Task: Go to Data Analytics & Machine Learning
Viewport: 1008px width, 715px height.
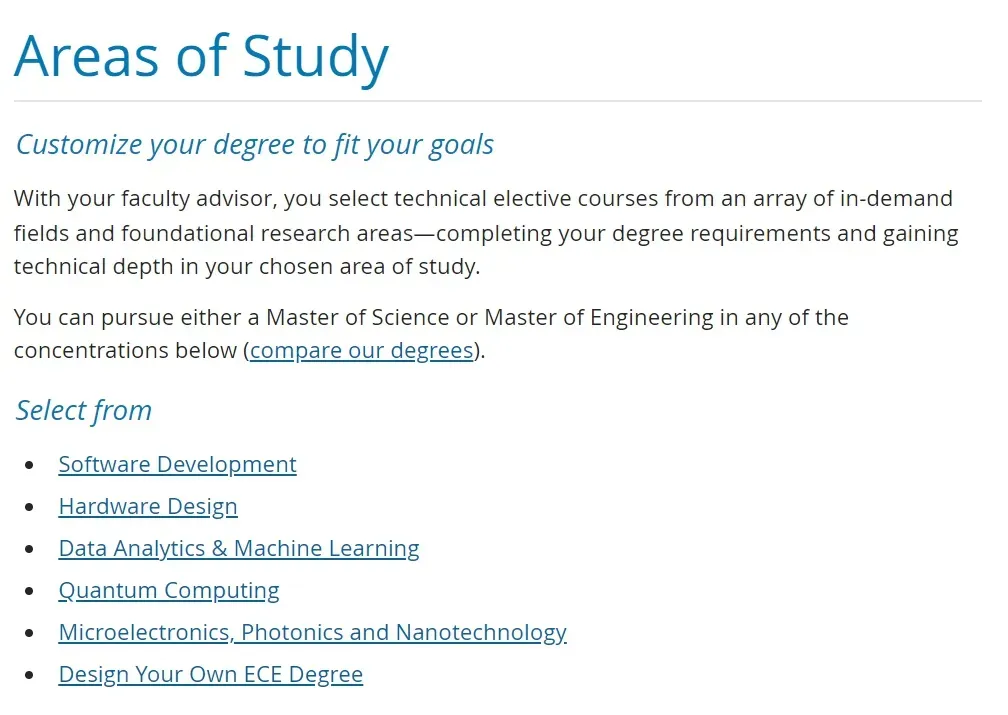Action: tap(239, 549)
